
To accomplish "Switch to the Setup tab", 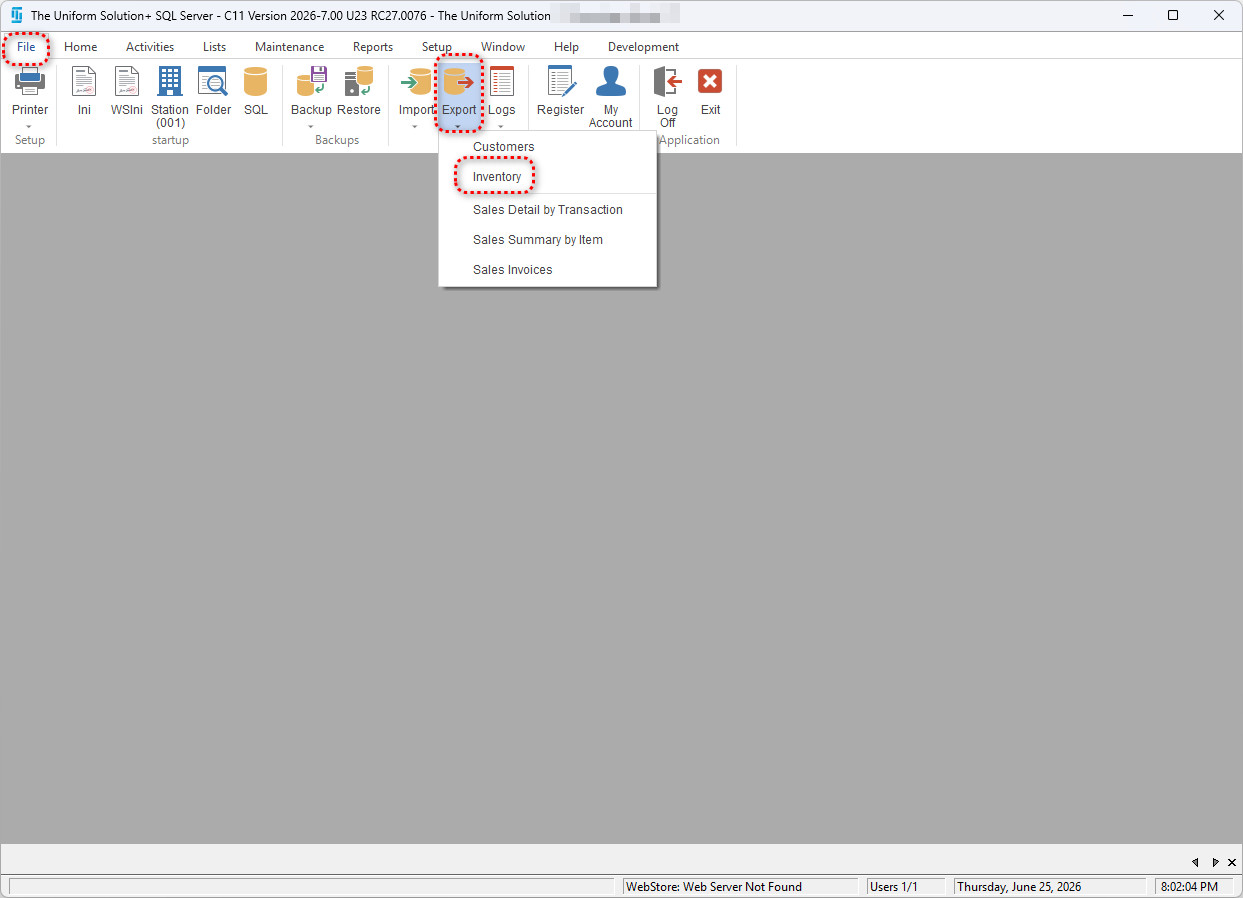I will (437, 47).
